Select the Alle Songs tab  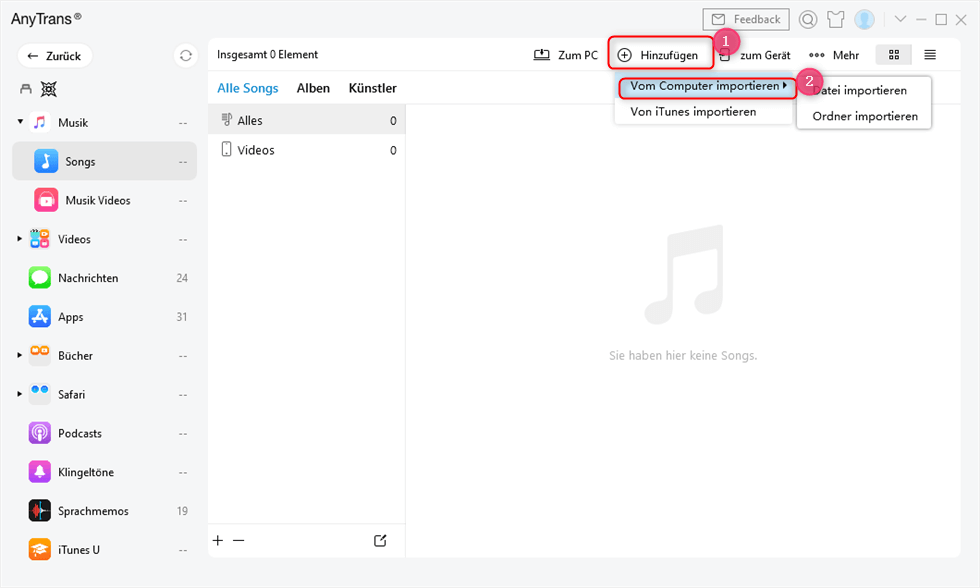point(248,88)
